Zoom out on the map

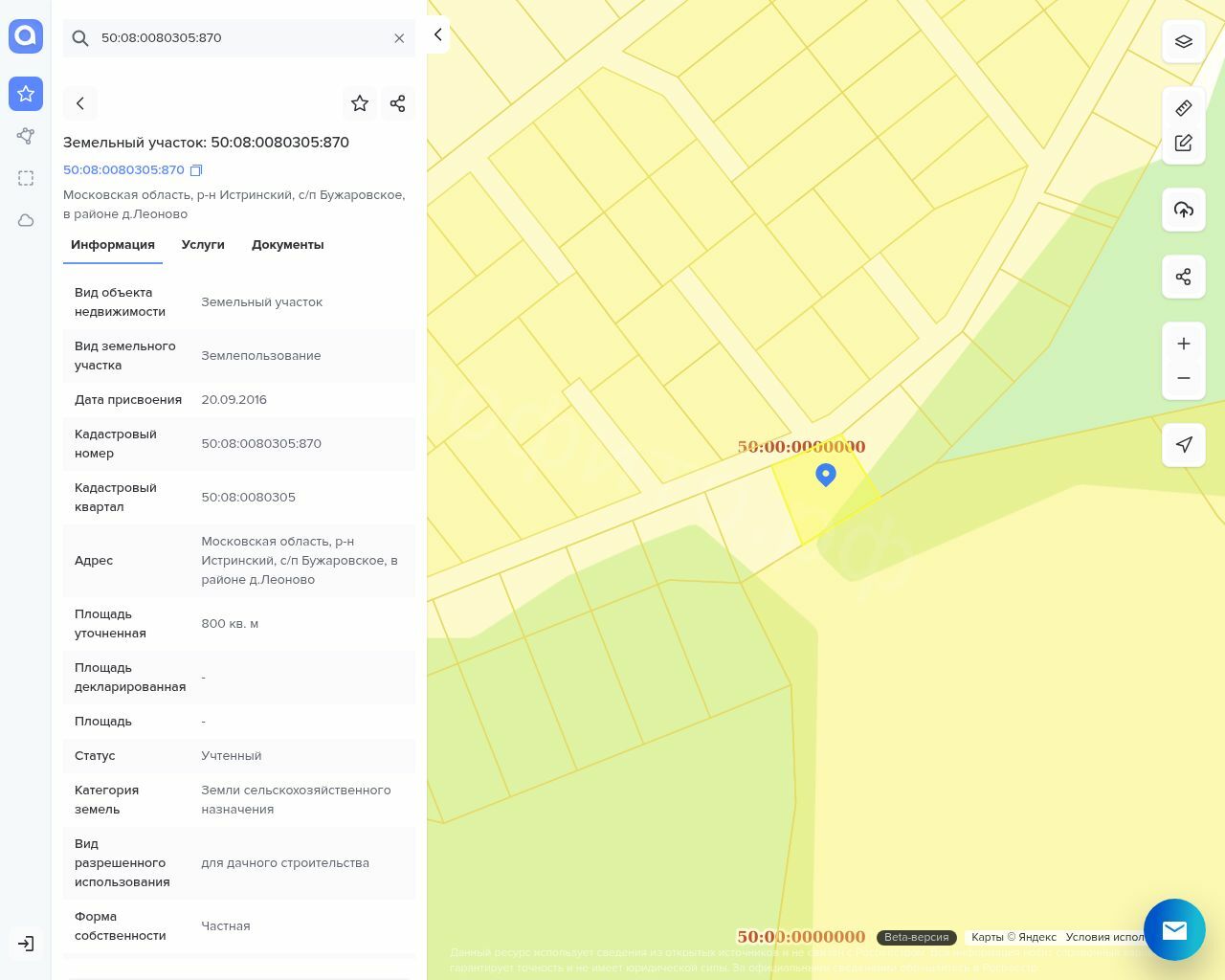[1183, 378]
